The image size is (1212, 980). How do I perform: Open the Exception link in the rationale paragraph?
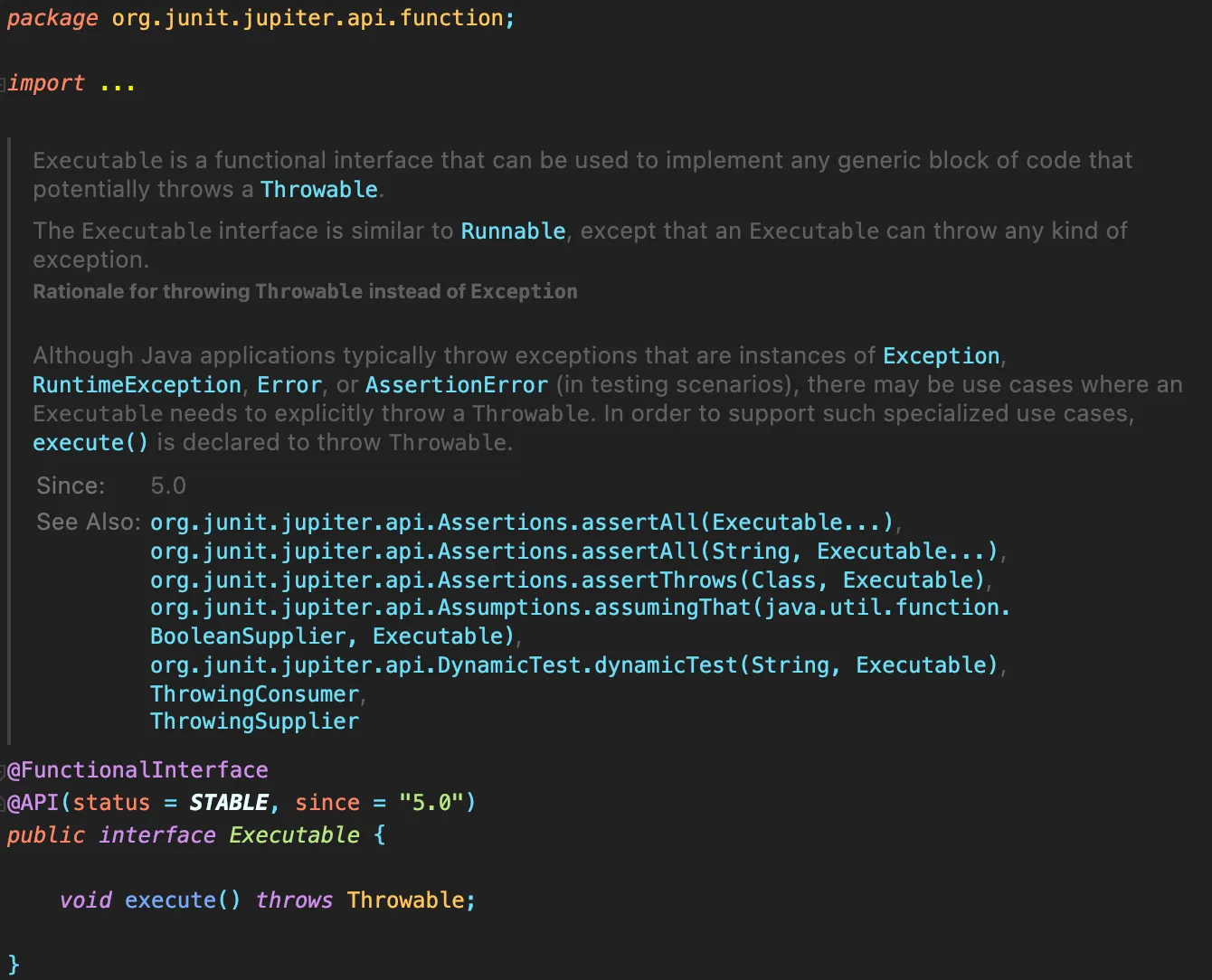[x=941, y=356]
